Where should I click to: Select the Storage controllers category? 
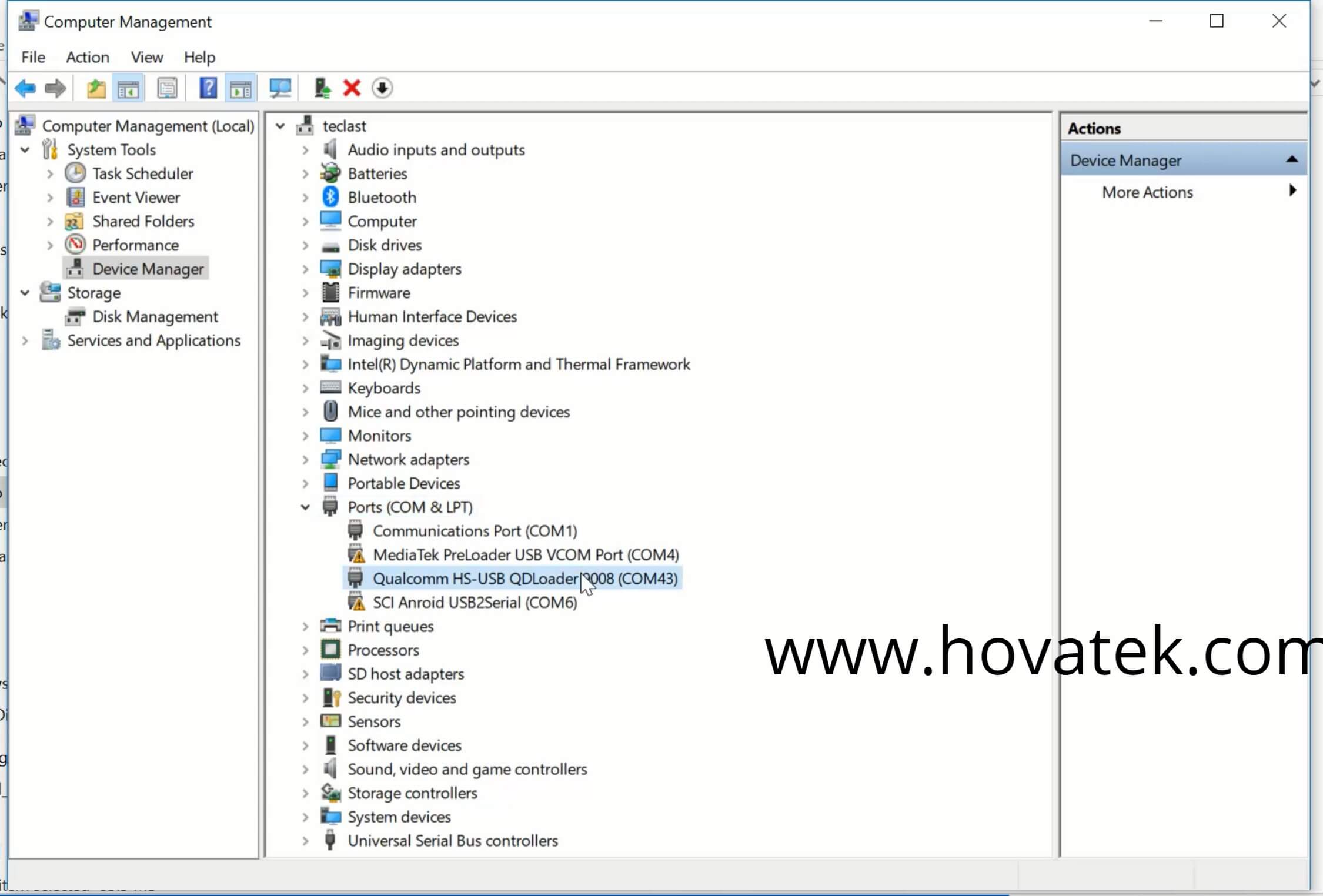(412, 793)
